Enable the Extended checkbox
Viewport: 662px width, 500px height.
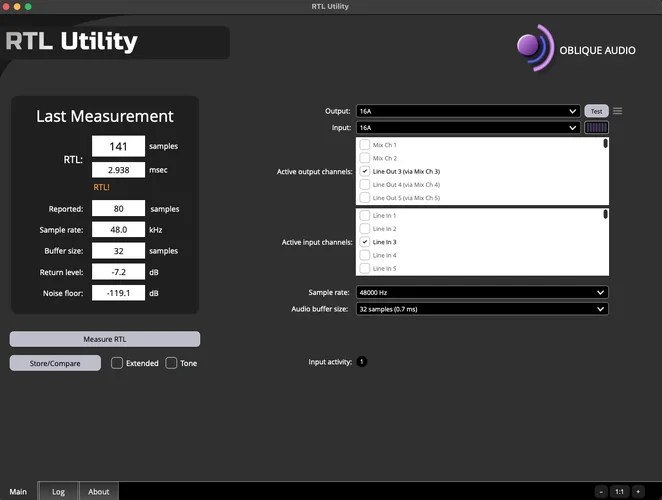[117, 363]
